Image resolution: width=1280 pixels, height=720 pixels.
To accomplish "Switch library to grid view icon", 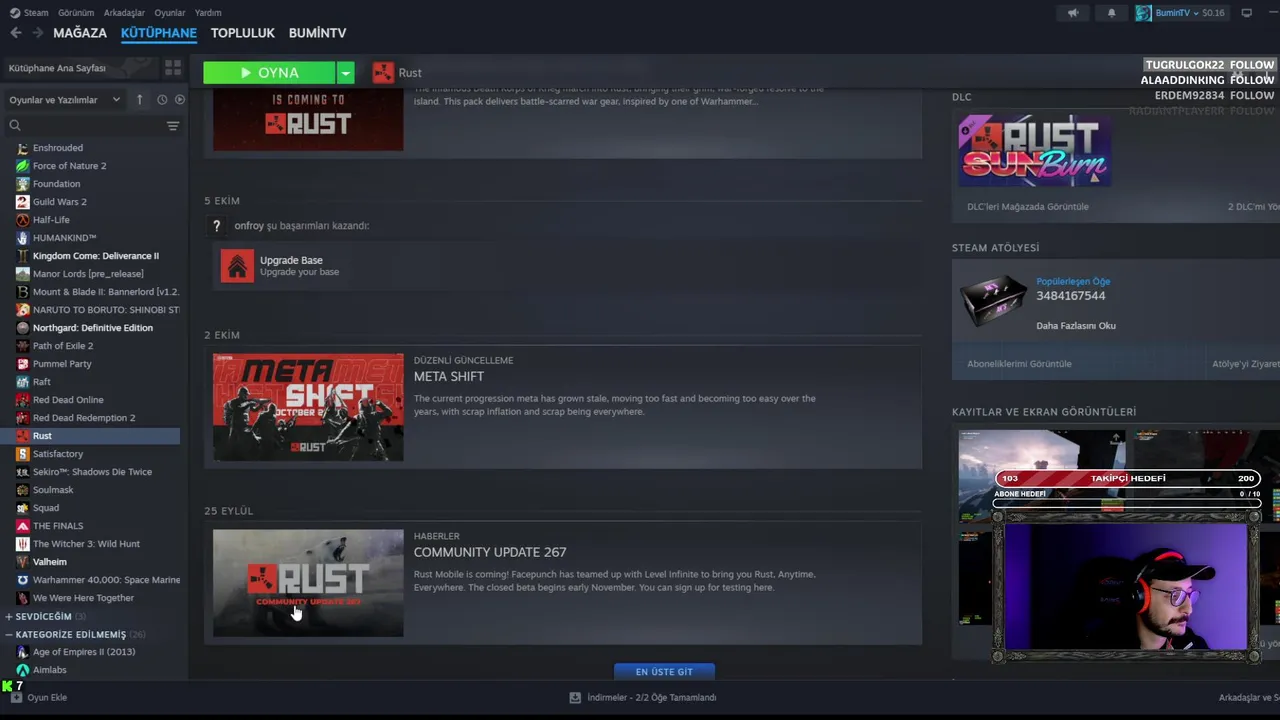I will tap(173, 68).
